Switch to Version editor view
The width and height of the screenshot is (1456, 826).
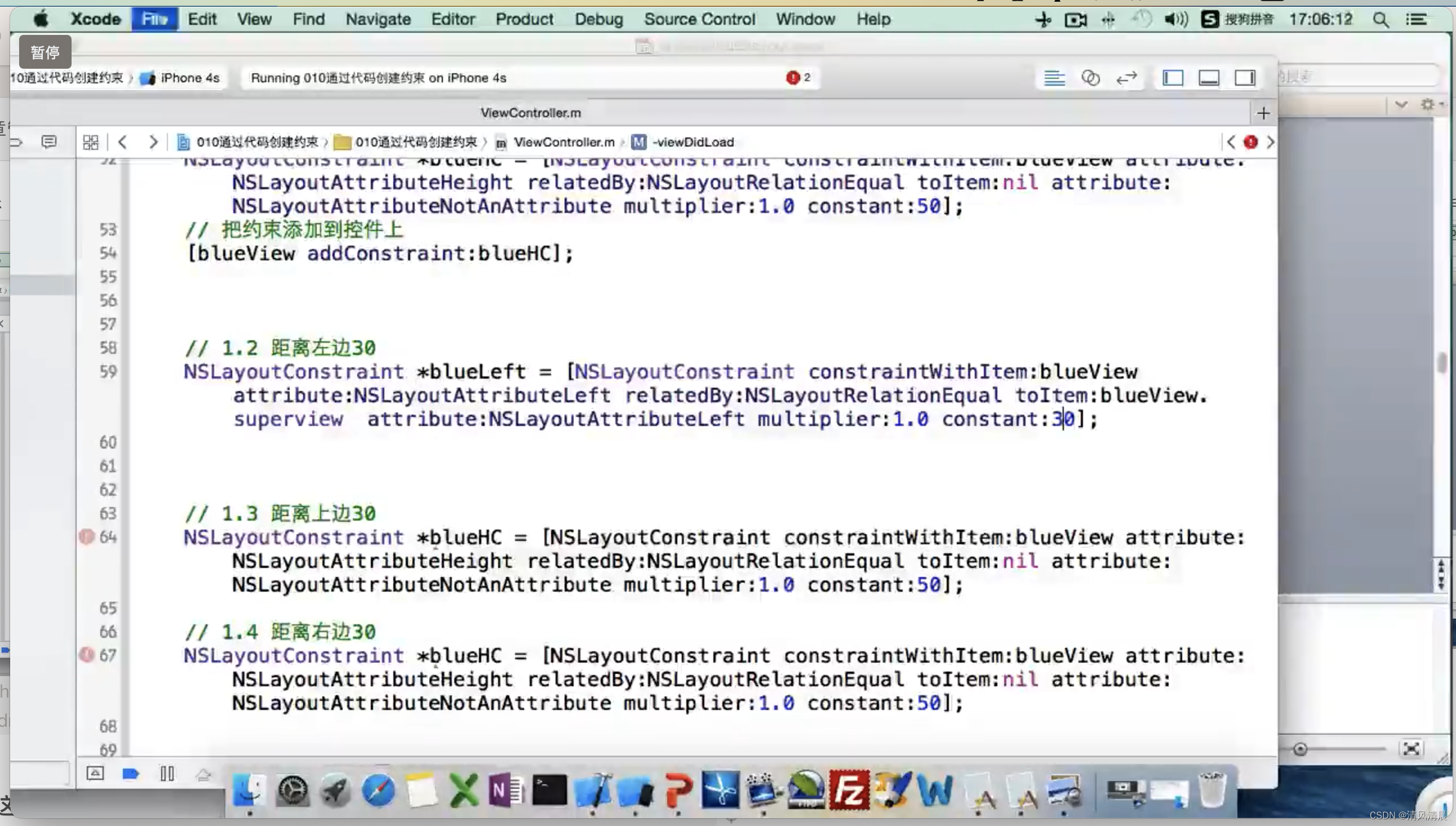[1126, 78]
